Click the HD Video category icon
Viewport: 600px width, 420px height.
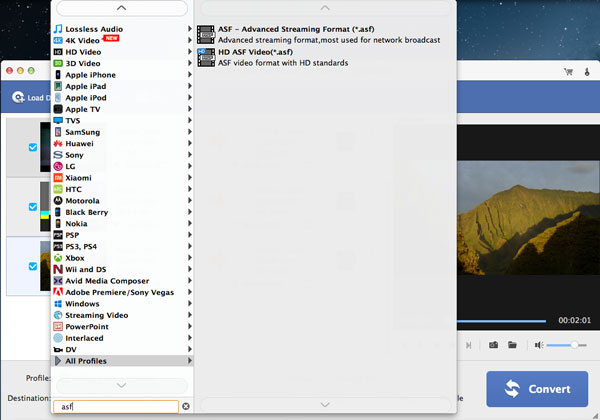[58, 52]
